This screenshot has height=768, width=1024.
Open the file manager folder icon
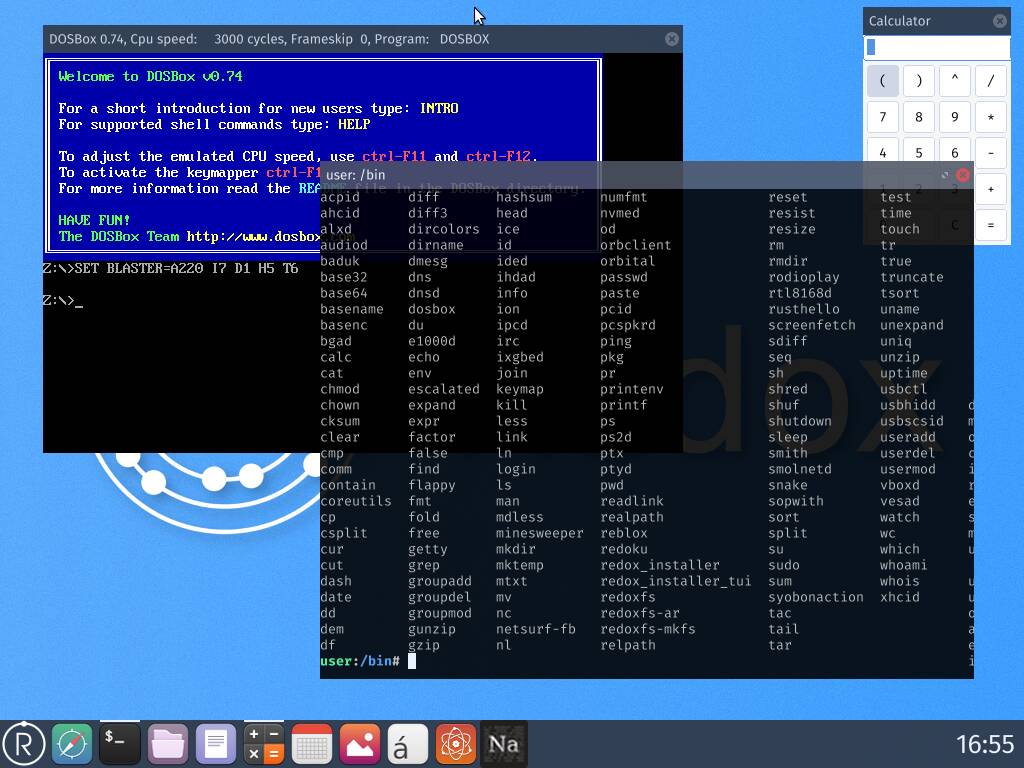tap(168, 744)
